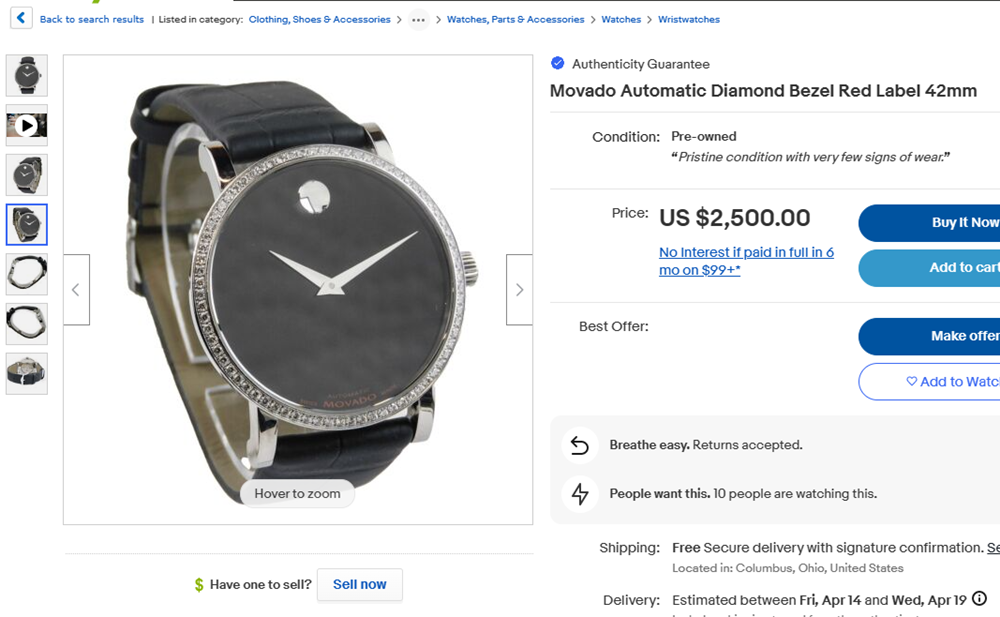Expand the collapsed breadcrumb ellipsis
The width and height of the screenshot is (1000, 617).
click(x=418, y=20)
